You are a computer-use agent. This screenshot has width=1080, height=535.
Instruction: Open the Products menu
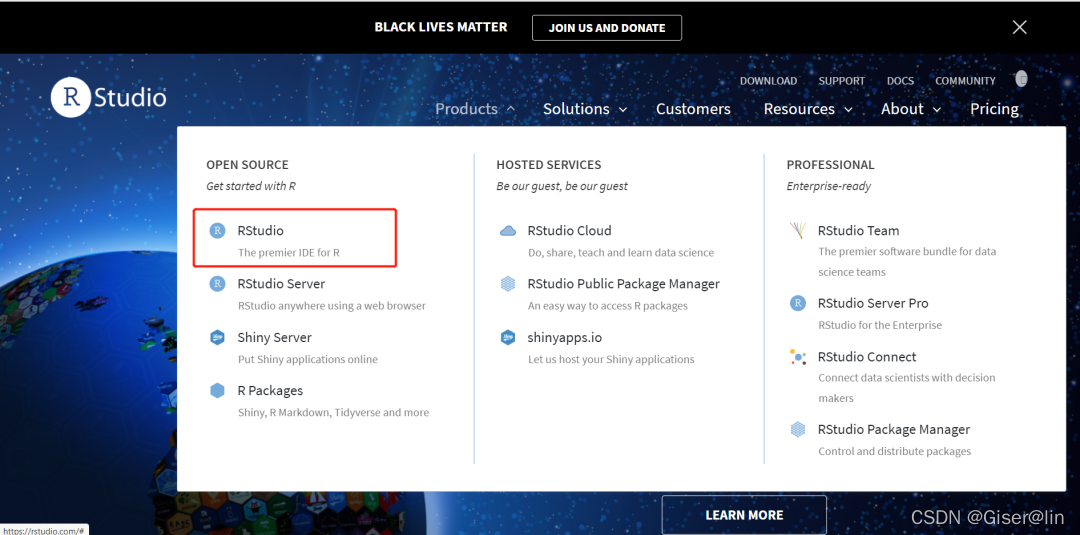click(x=466, y=109)
